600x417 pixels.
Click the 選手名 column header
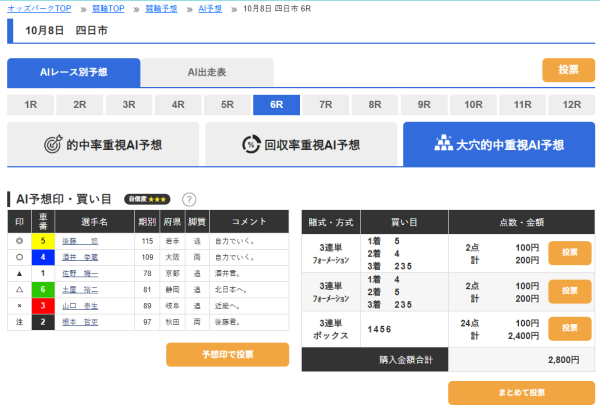95,222
